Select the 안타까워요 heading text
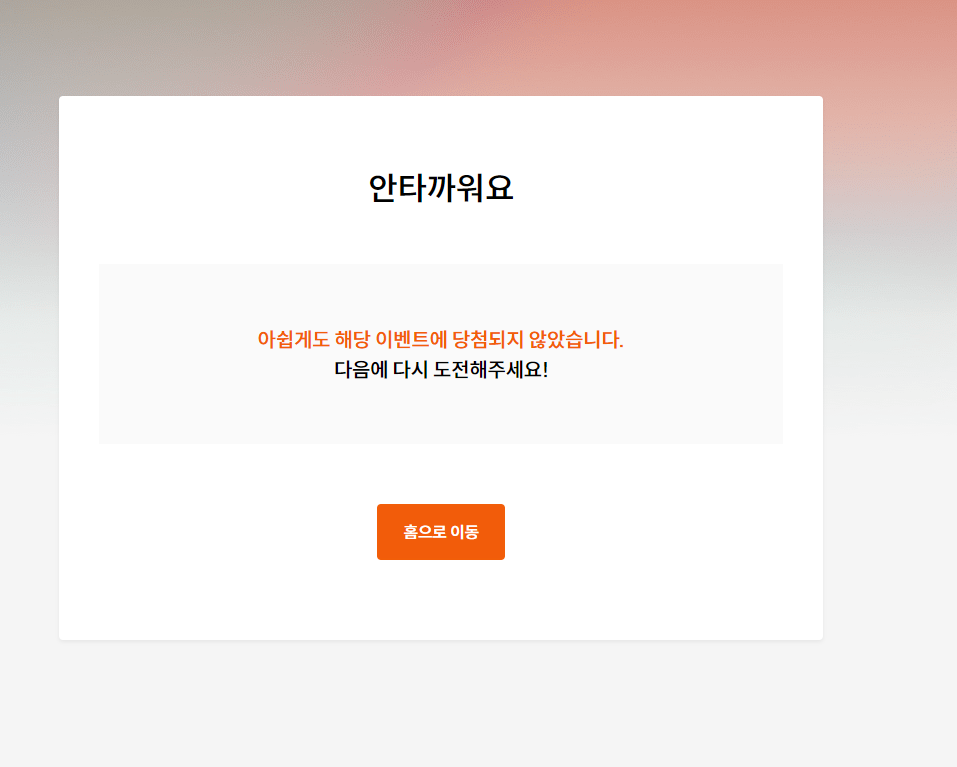Screen dimensions: 957x767 coord(441,188)
